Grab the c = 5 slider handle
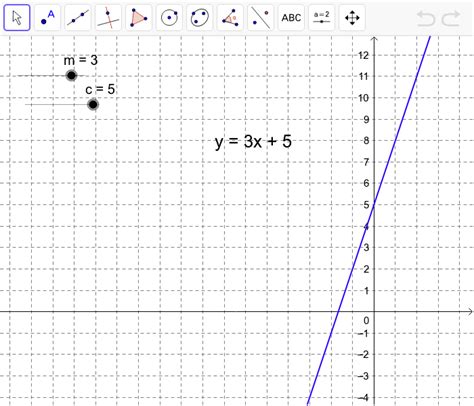 pos(93,105)
